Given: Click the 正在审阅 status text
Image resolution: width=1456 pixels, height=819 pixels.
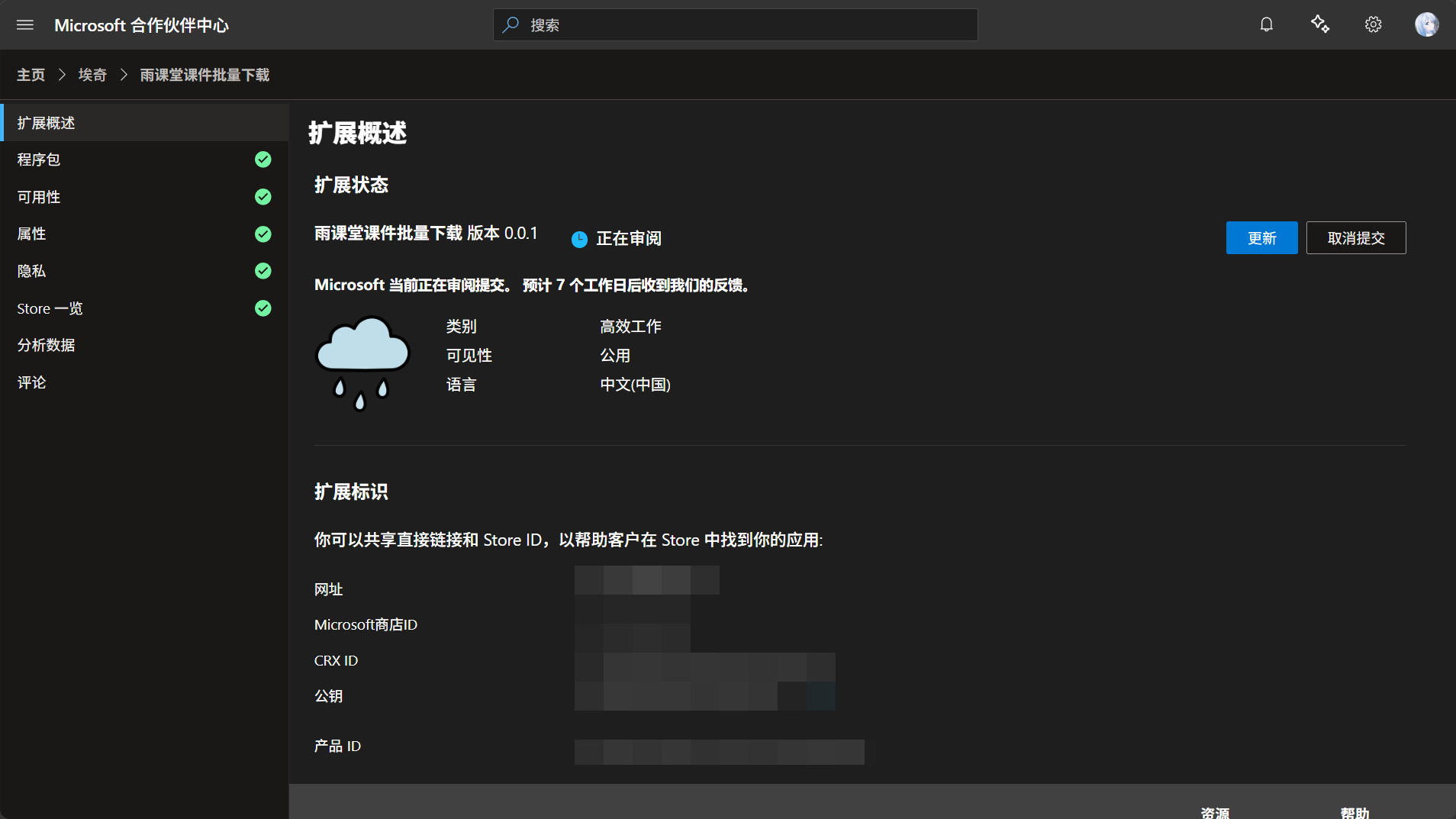Looking at the screenshot, I should (629, 239).
